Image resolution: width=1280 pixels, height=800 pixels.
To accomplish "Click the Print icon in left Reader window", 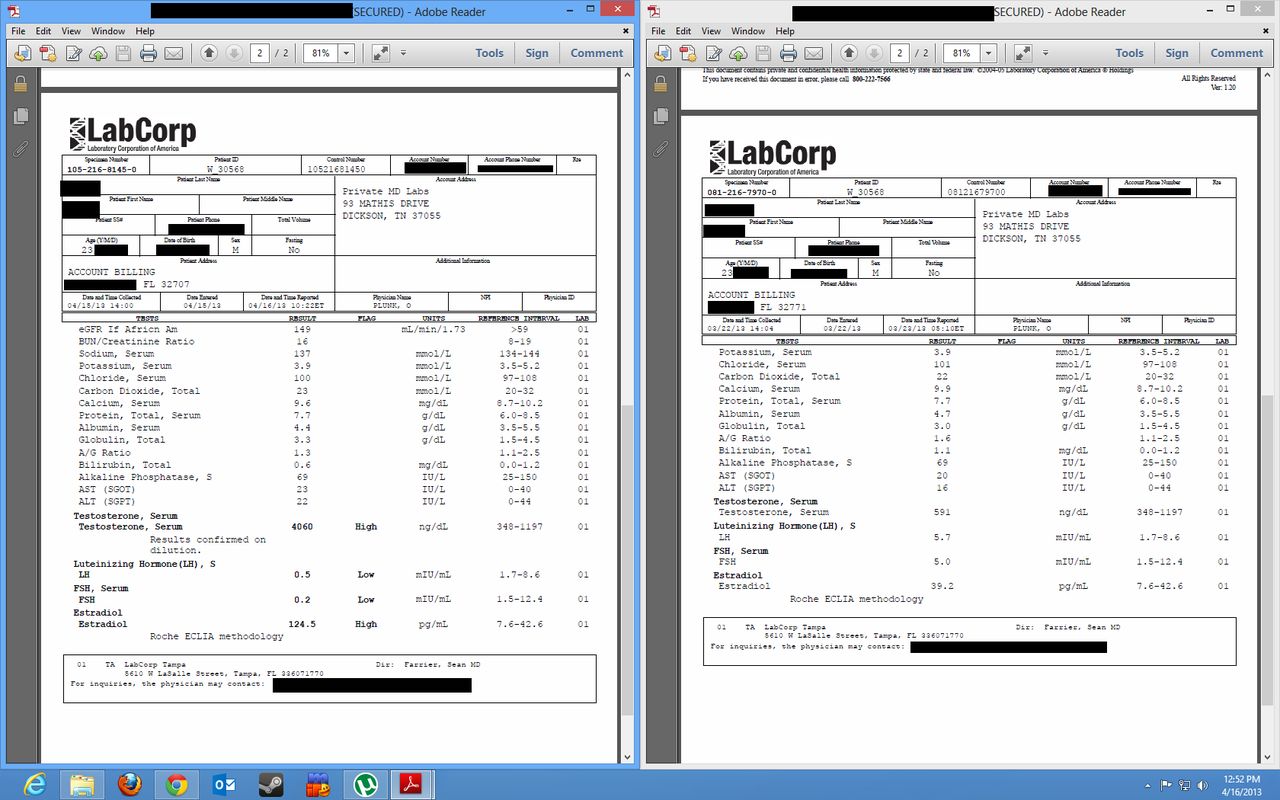I will tap(148, 53).
